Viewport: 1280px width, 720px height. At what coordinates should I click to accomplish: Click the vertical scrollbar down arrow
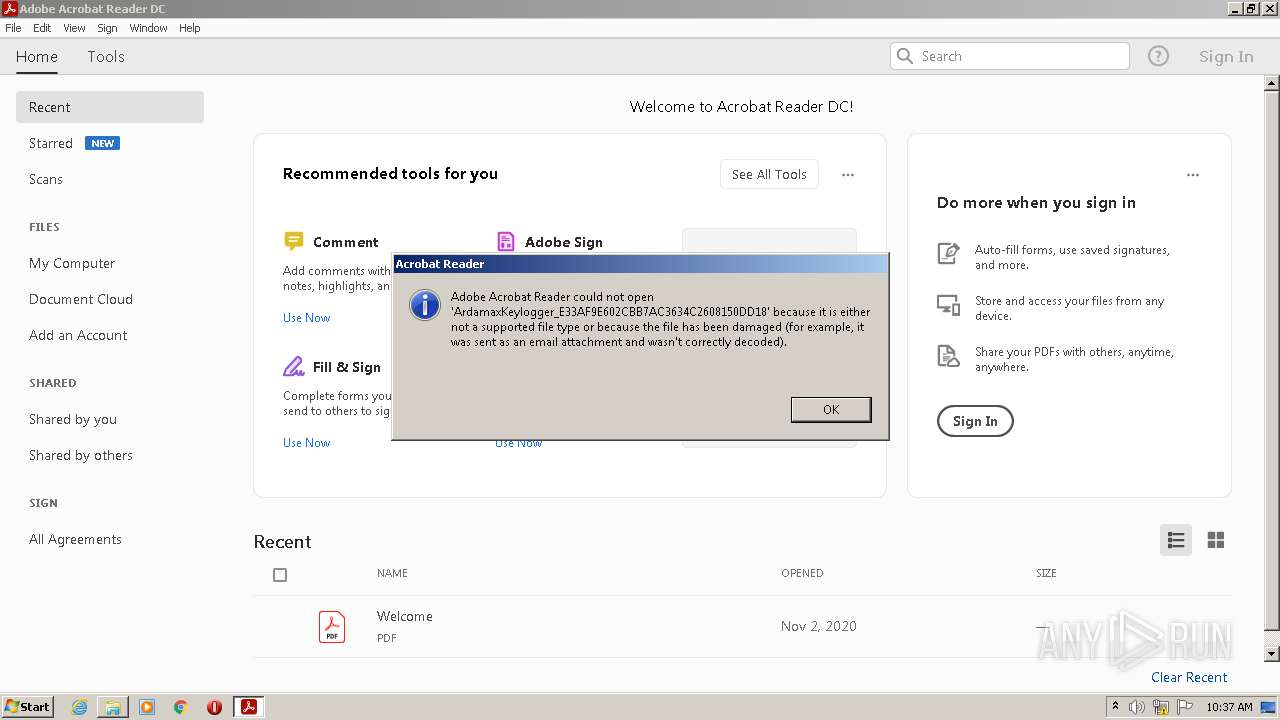click(1272, 654)
